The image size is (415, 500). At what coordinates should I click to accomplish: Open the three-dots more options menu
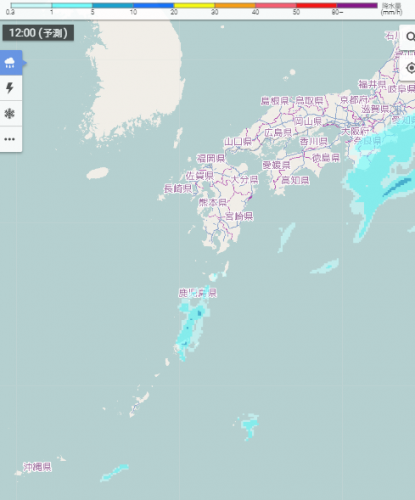click(x=10, y=139)
